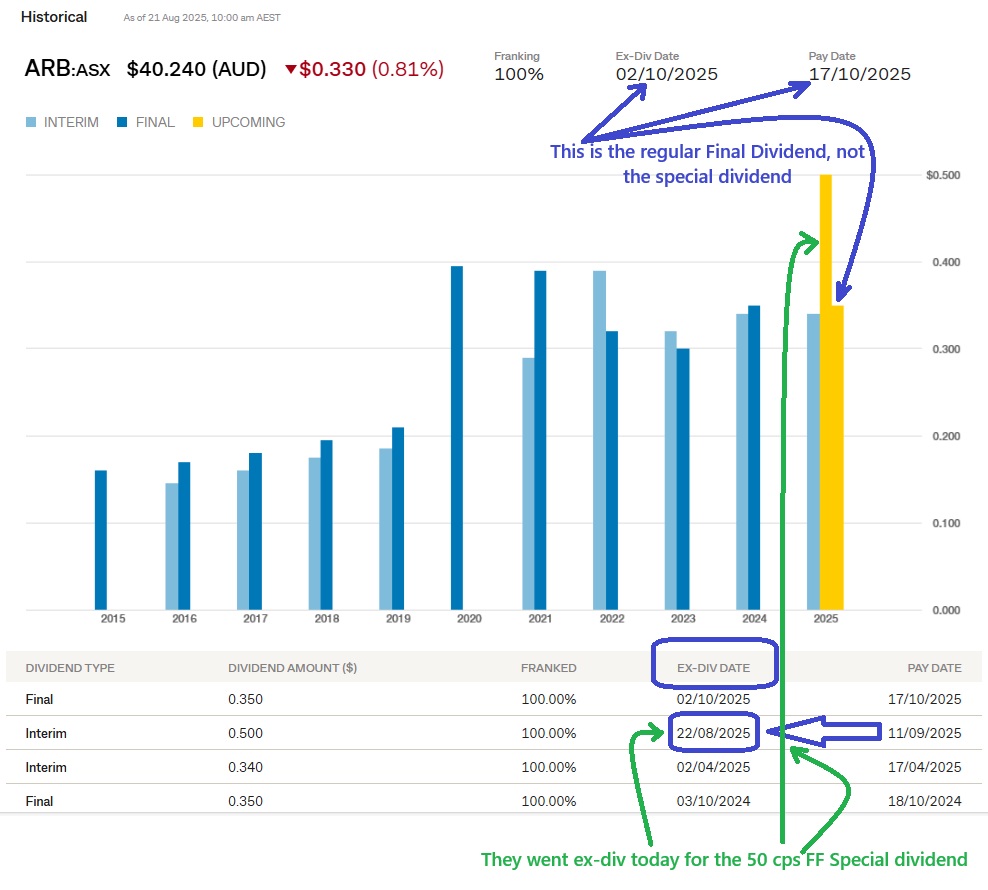Click the INTERIM legend color square

coord(31,123)
